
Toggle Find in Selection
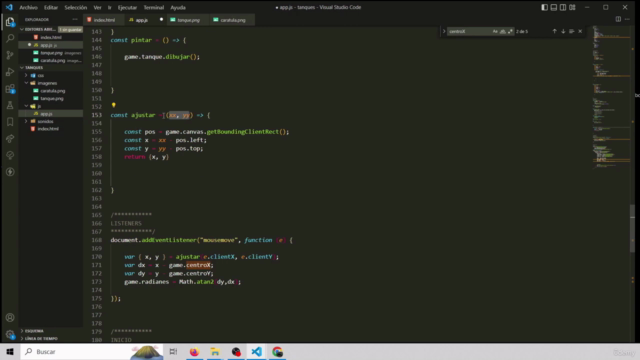[571, 31]
